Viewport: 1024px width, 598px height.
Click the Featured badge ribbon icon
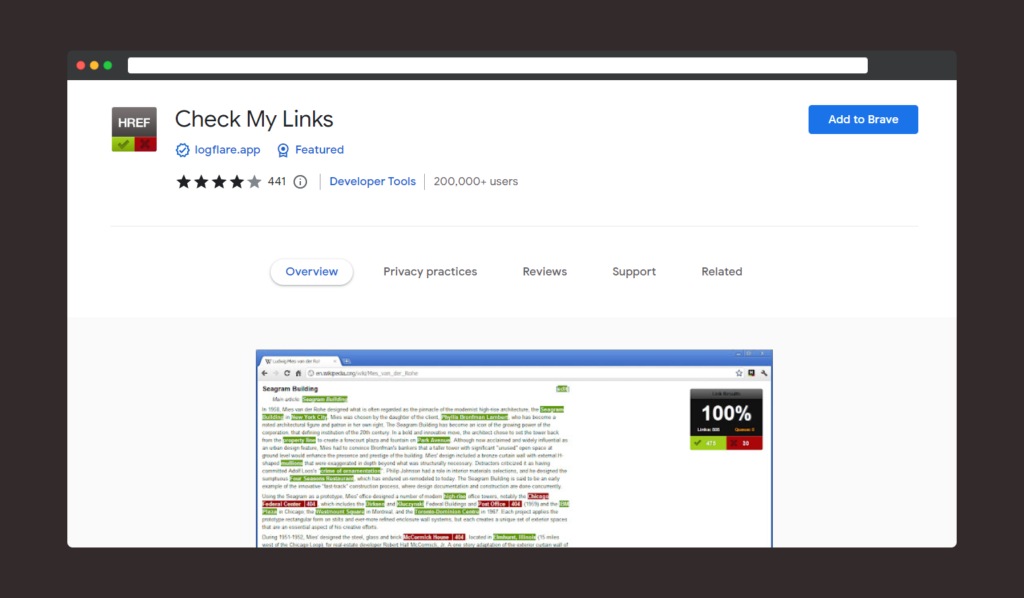coord(283,150)
